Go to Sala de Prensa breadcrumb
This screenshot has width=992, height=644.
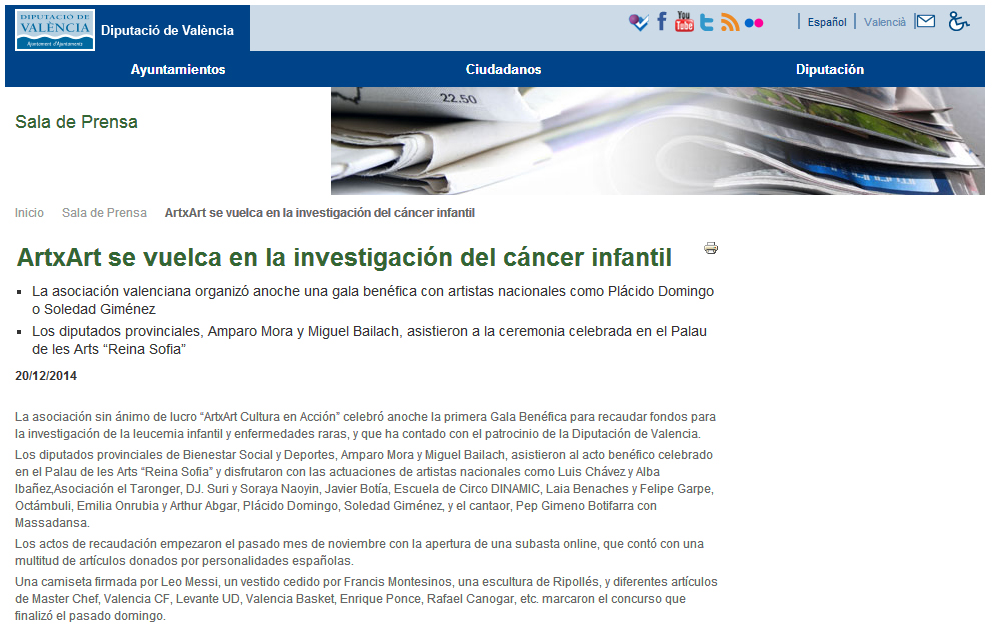(x=104, y=213)
